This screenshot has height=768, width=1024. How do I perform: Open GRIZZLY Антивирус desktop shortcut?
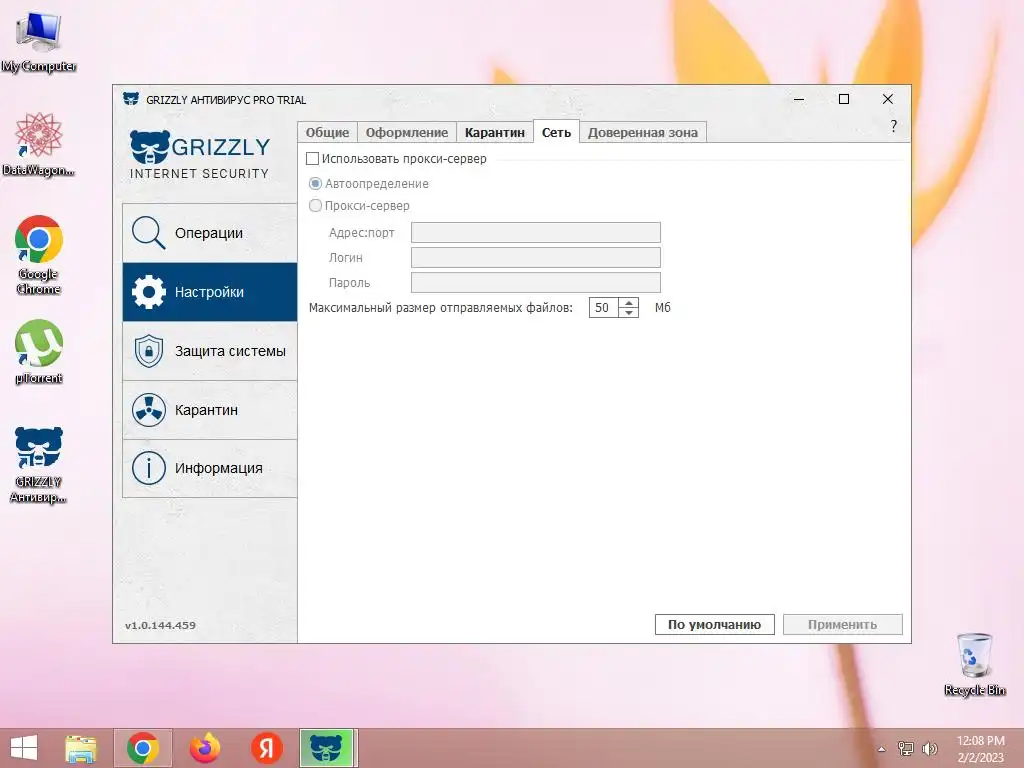coord(39,465)
